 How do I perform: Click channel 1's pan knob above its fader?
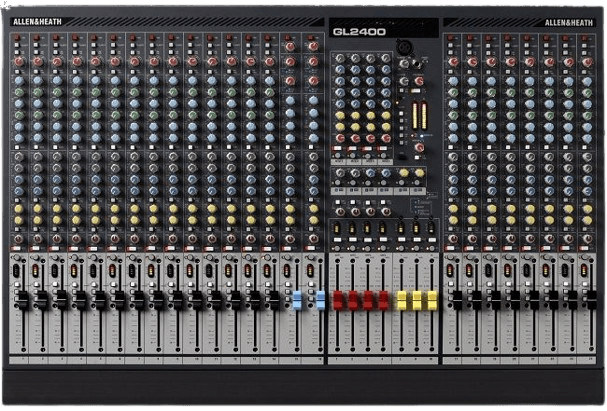coord(18,240)
